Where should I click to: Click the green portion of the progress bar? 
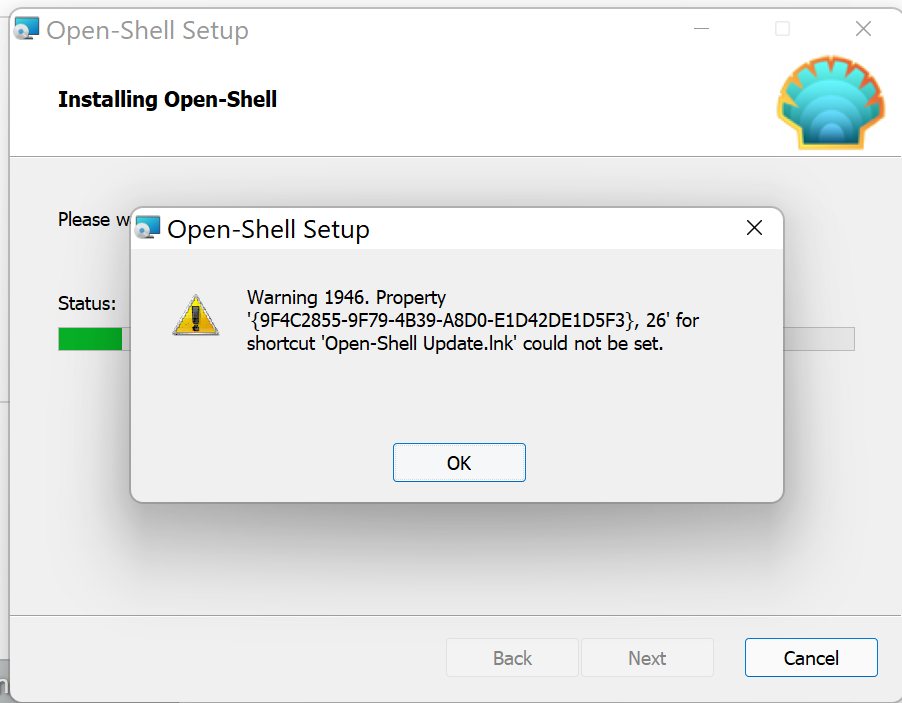coord(90,339)
